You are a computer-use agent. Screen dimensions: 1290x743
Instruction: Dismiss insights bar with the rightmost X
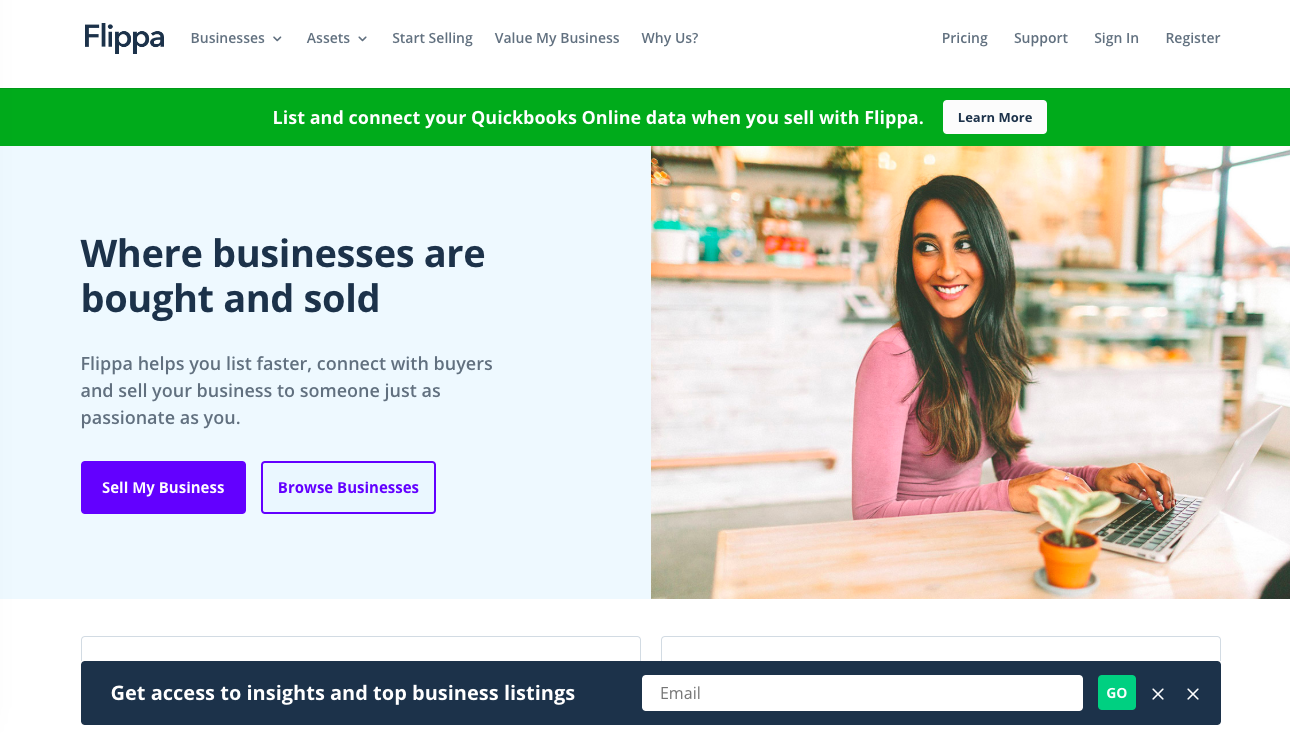click(x=1193, y=694)
